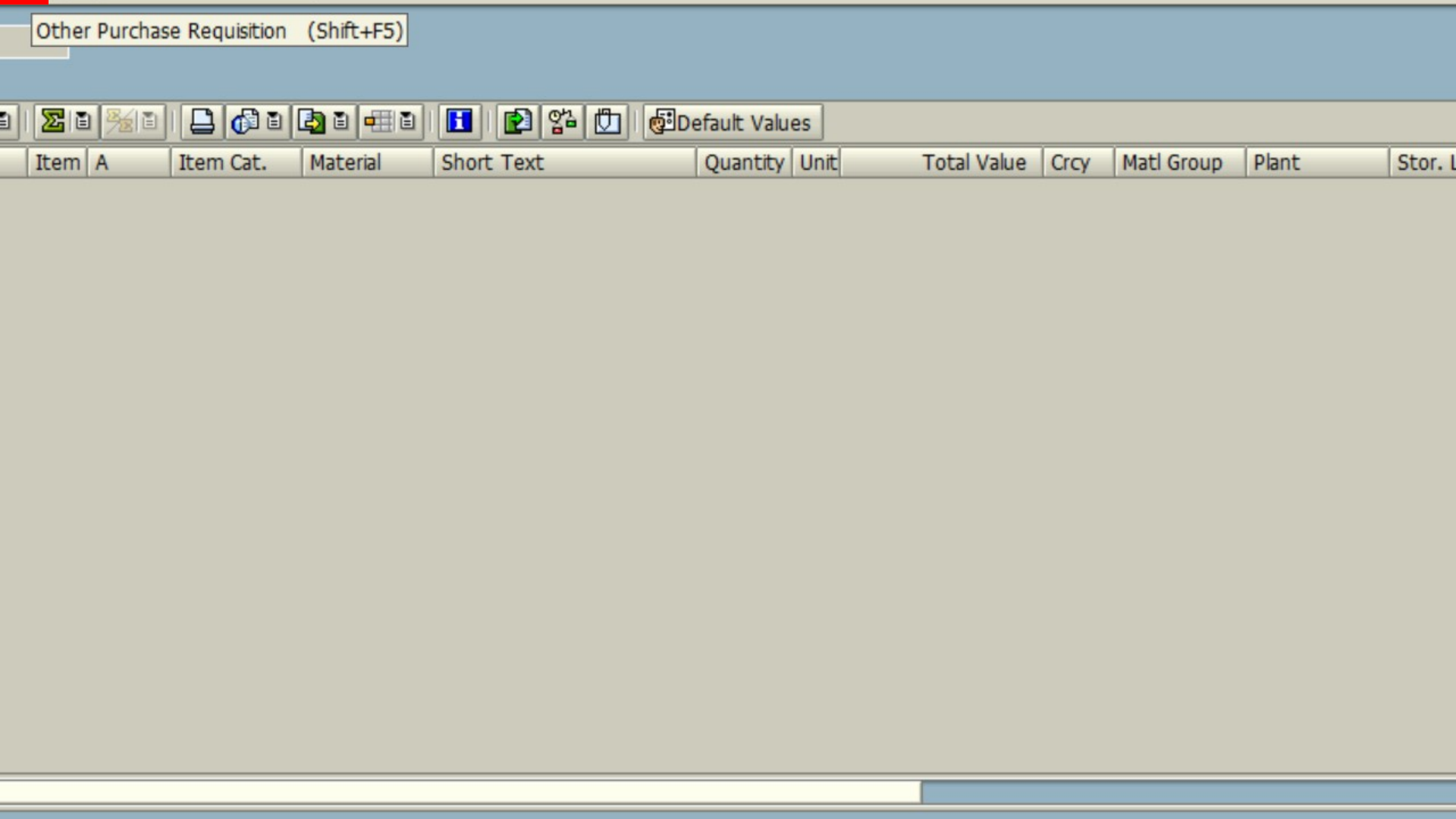Open dropdown arrow next to Views icon
This screenshot has height=819, width=1456.
[274, 121]
